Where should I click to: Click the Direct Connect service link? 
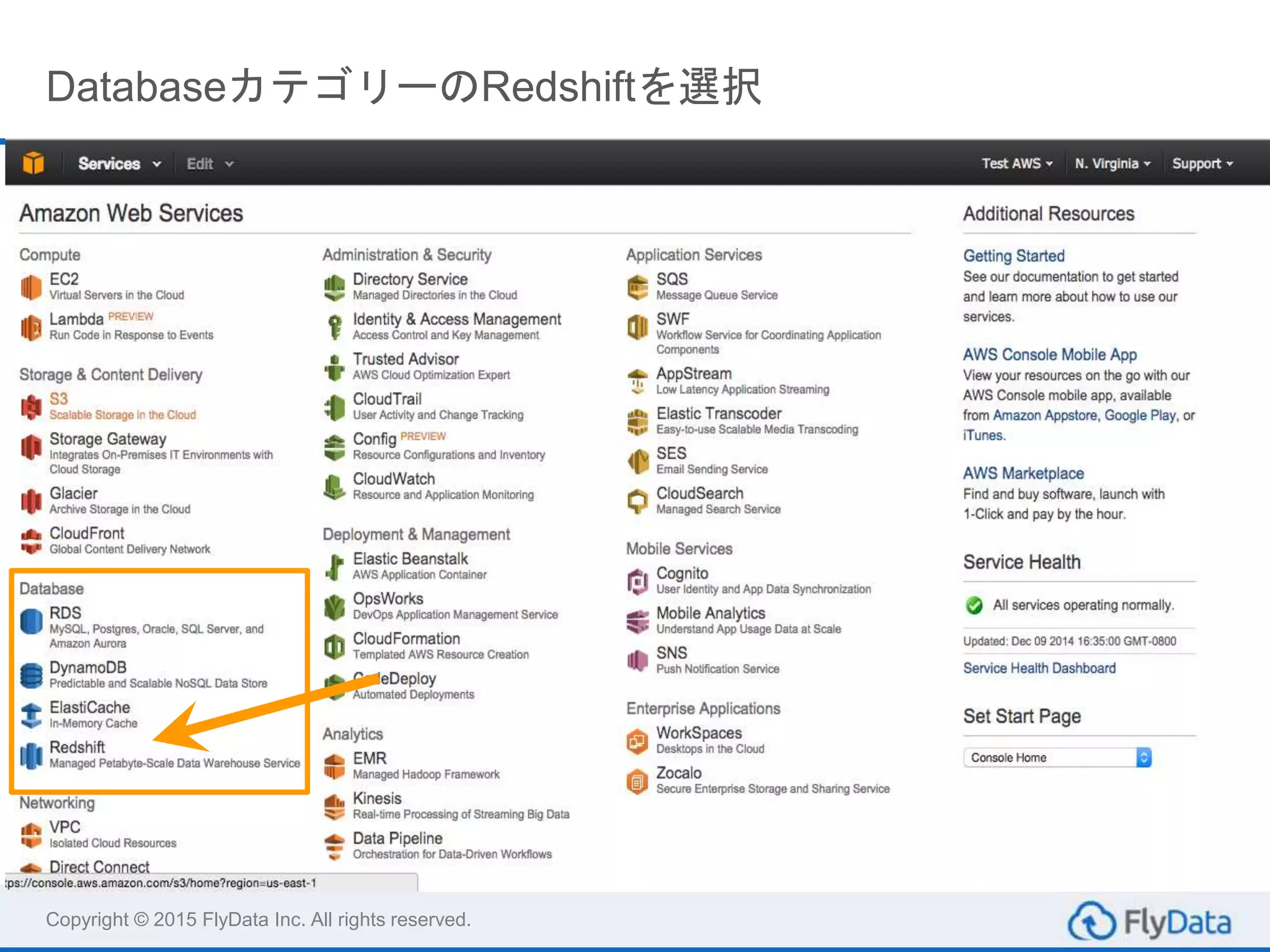tap(99, 866)
